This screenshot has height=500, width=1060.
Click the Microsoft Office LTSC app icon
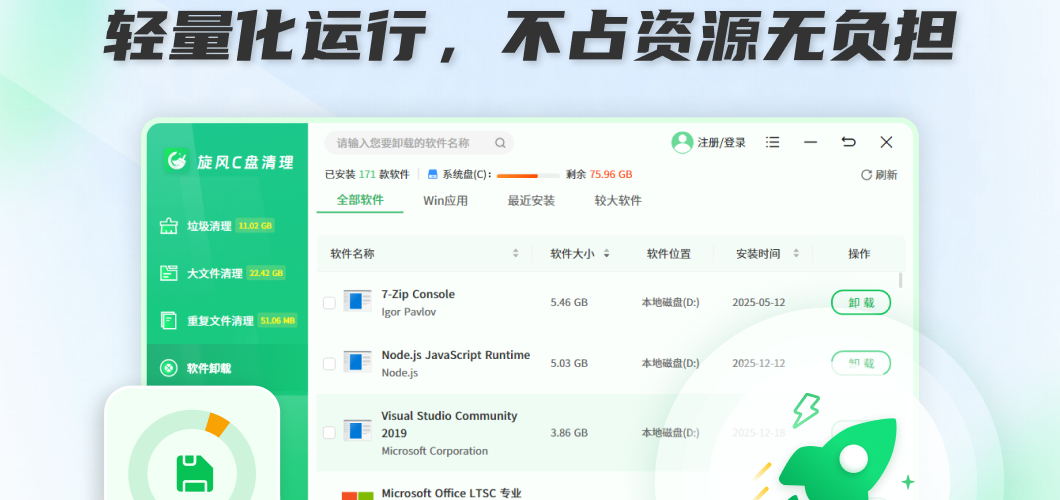358,495
